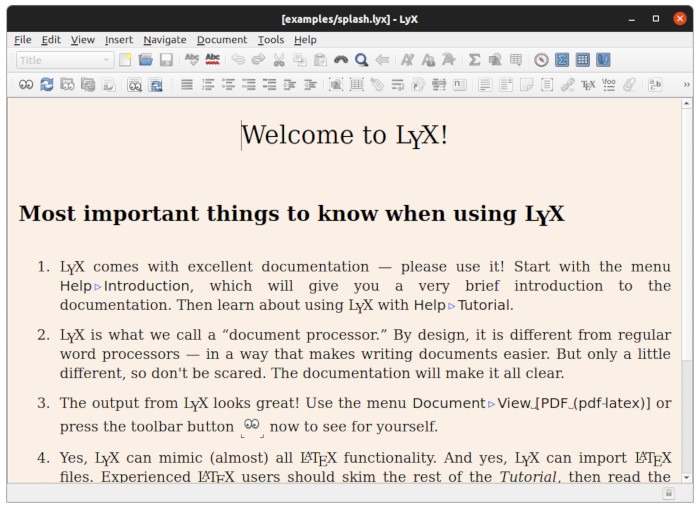Insert graphics icon in toolbar

pyautogui.click(x=495, y=60)
